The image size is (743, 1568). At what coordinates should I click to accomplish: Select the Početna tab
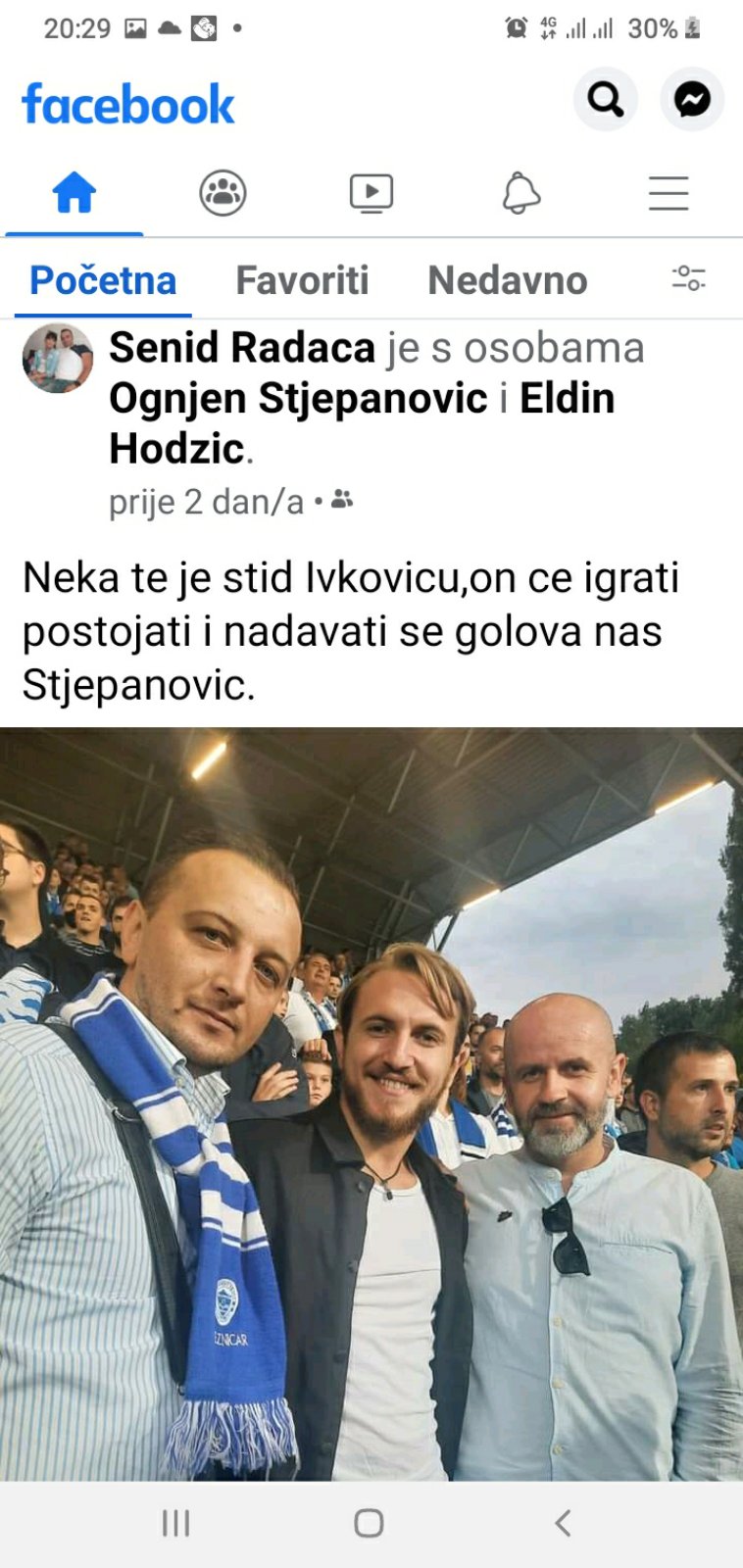103,280
